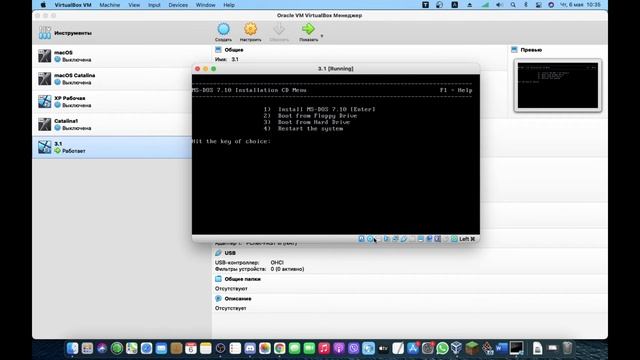Viewport: 640px width, 360px height.
Task: Open Launchpad from the Dock
Action: click(87, 348)
